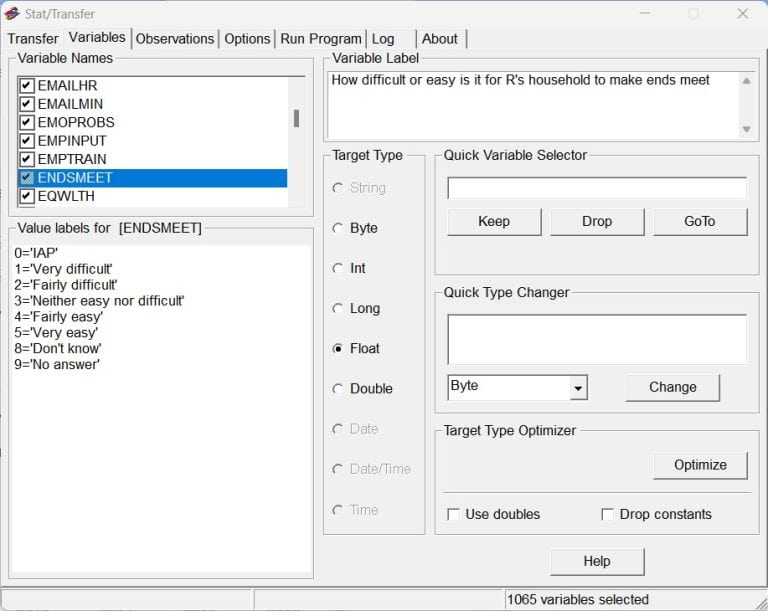
Task: Click the Stat/Transfer app icon in title bar
Action: 12,13
